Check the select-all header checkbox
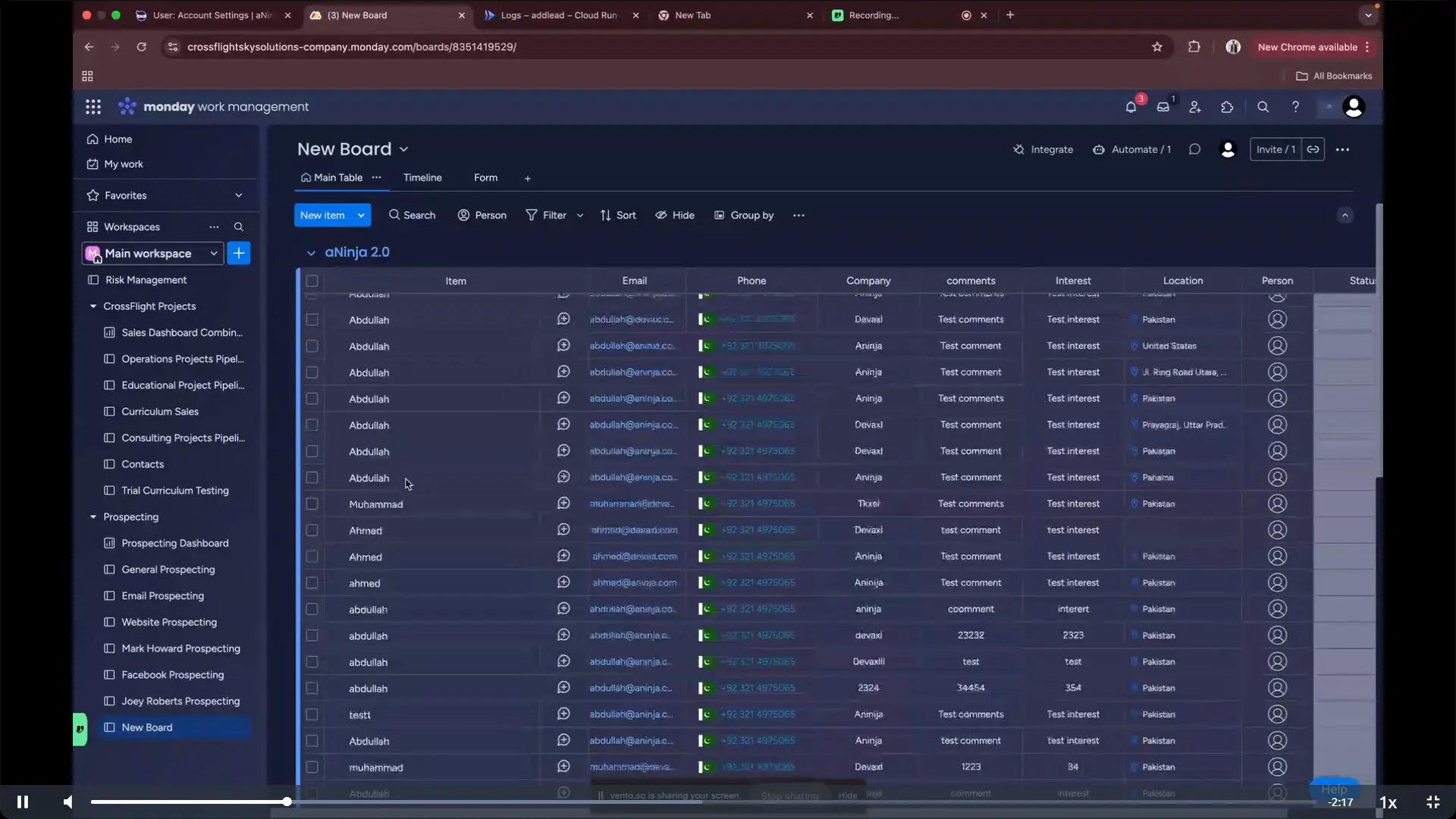1456x819 pixels. coord(312,281)
